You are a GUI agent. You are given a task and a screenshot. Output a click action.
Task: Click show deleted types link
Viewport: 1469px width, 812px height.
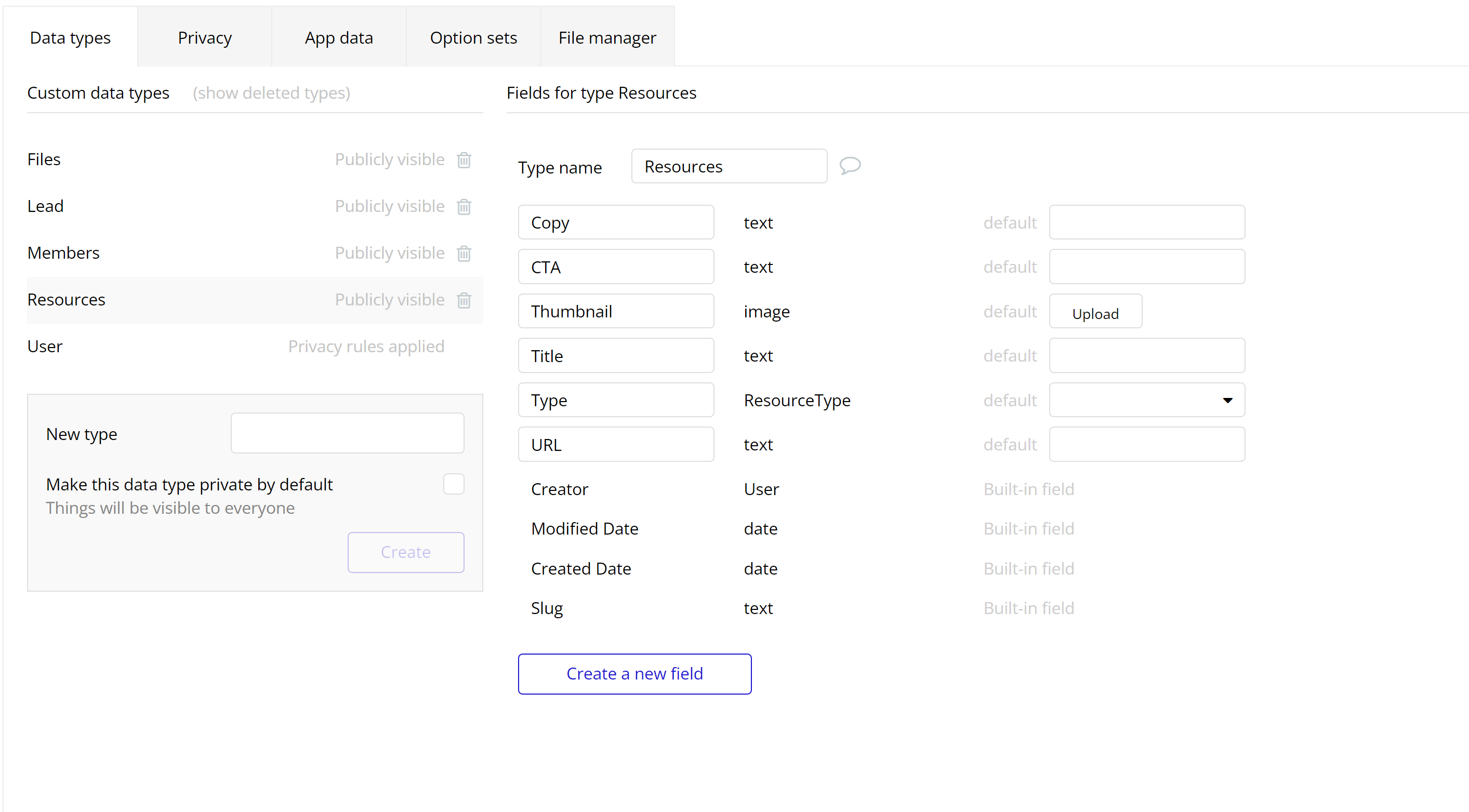click(x=271, y=93)
